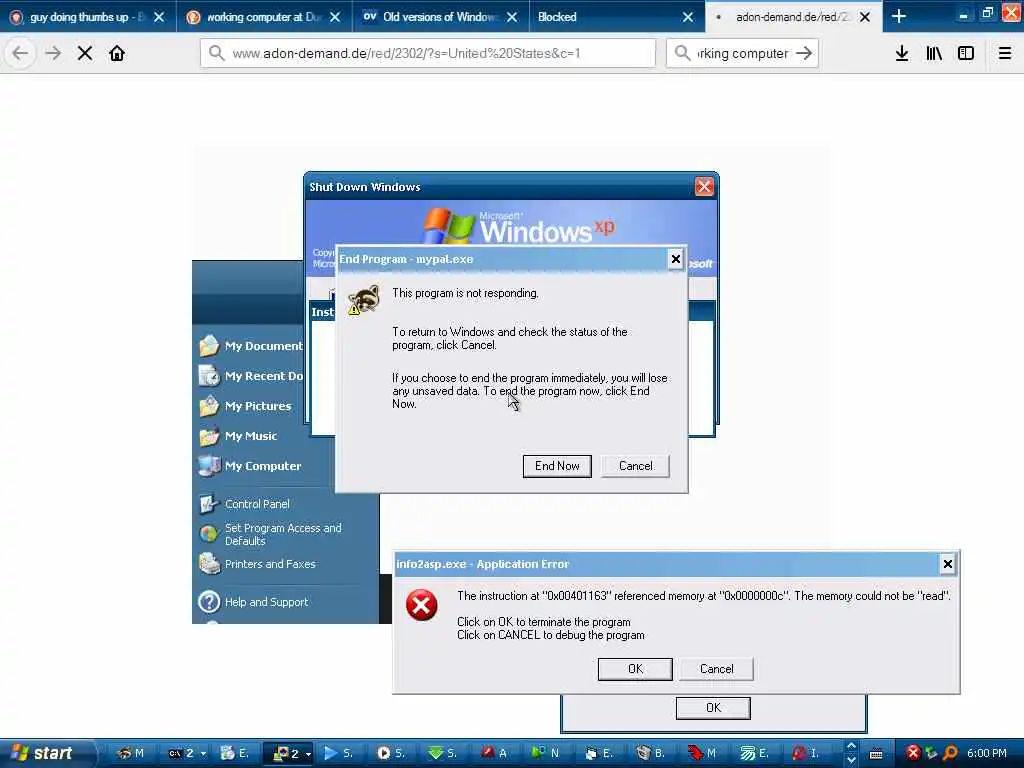This screenshot has width=1024, height=768.
Task: Click the green arrow 'S.' taskbar button
Action: point(443,753)
